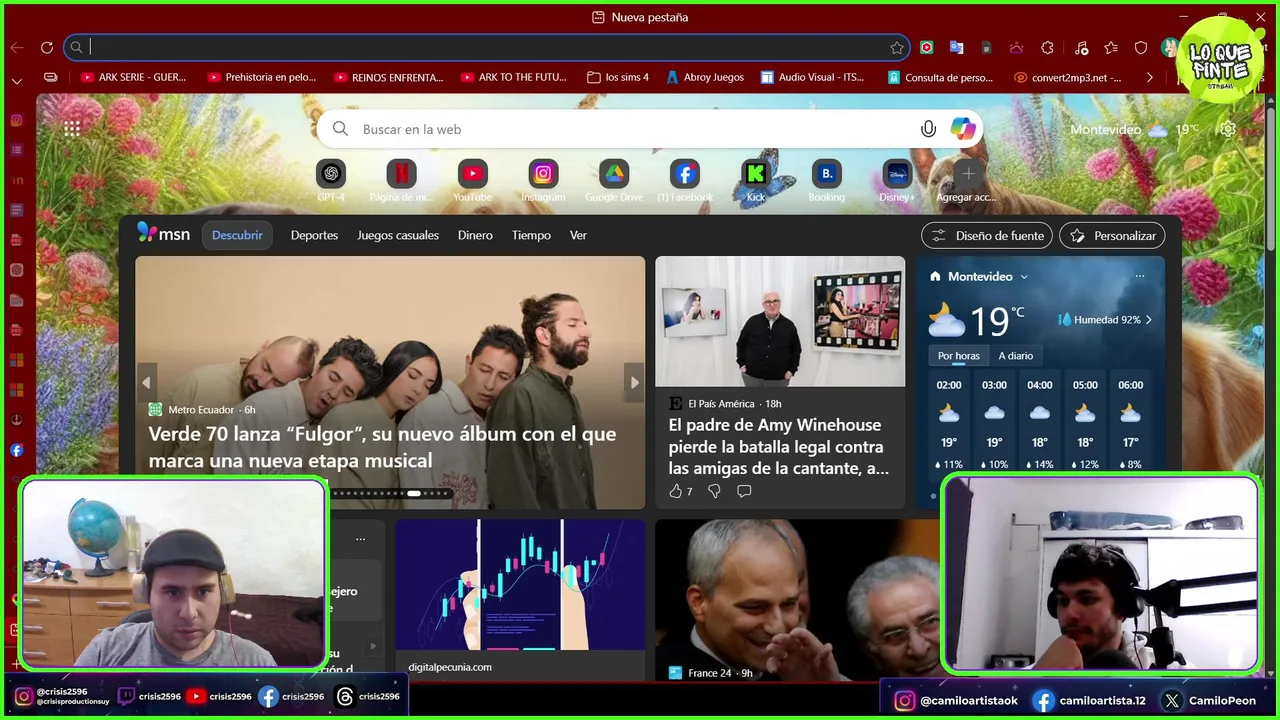Dislike the Amy Winehouse article
Viewport: 1280px width, 720px height.
[x=714, y=491]
